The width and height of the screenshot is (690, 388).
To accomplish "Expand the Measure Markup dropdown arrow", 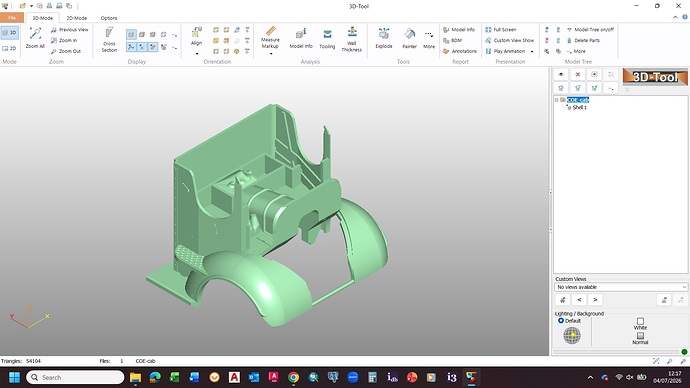I will click(271, 54).
